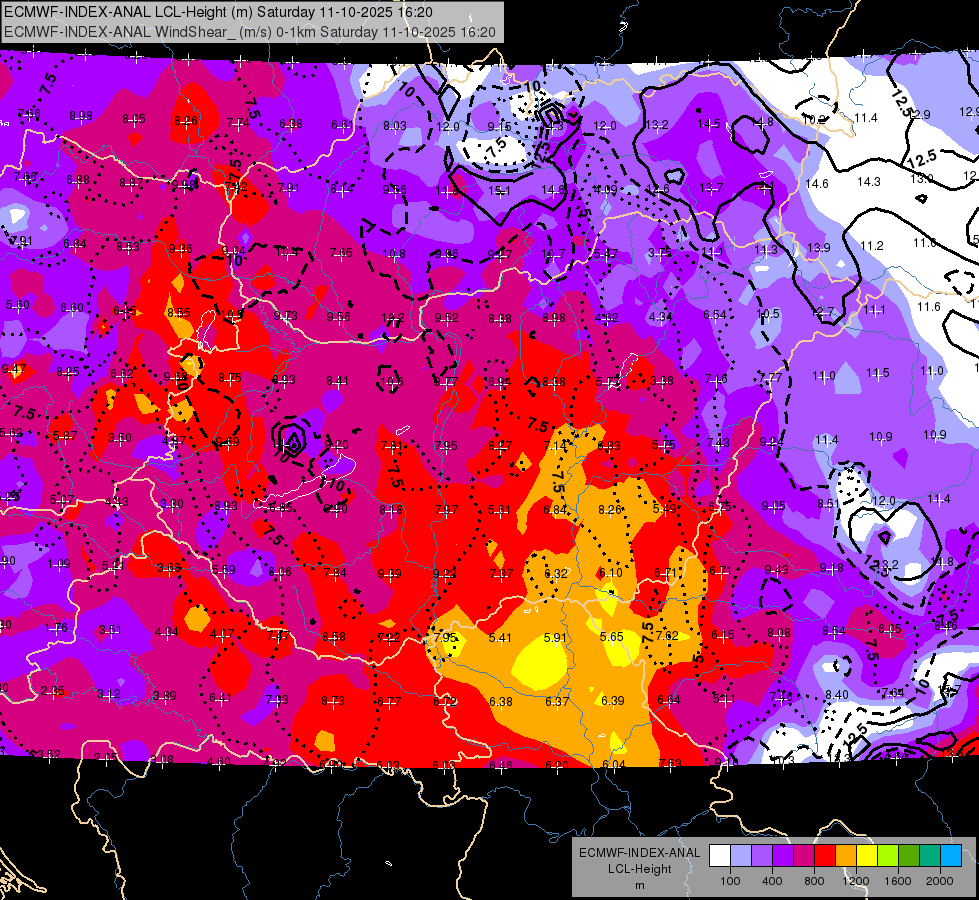This screenshot has height=900, width=979.
Task: Click the grid value 5.59
Action: pos(224,570)
